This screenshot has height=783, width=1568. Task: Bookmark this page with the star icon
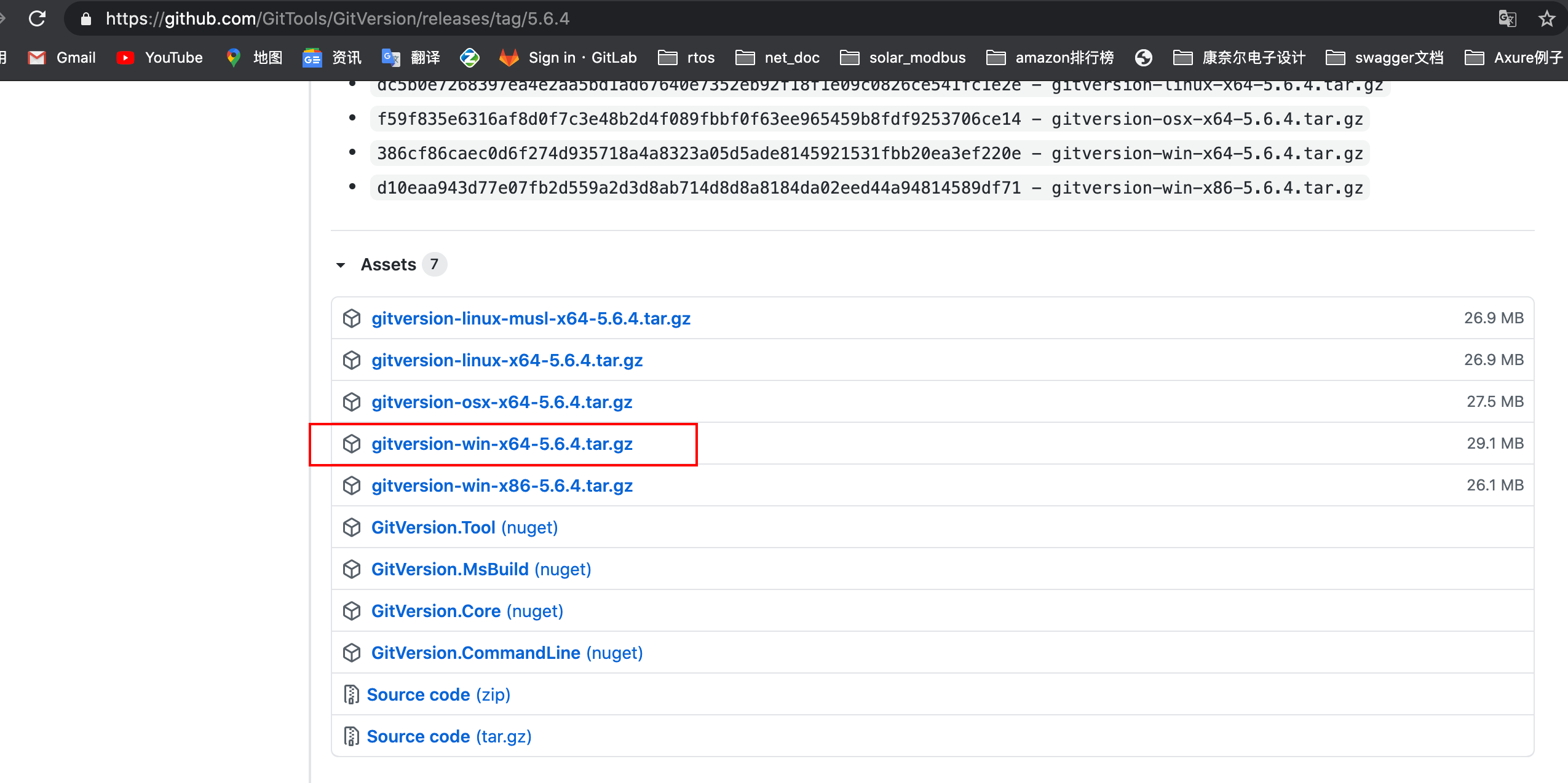[1547, 18]
